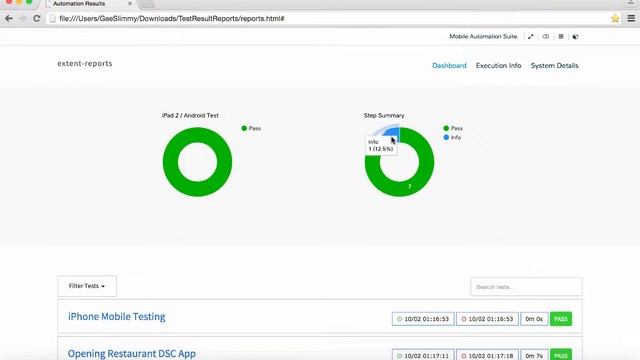The width and height of the screenshot is (640, 360).
Task: Reload the page with refresh icon
Action: click(37, 18)
